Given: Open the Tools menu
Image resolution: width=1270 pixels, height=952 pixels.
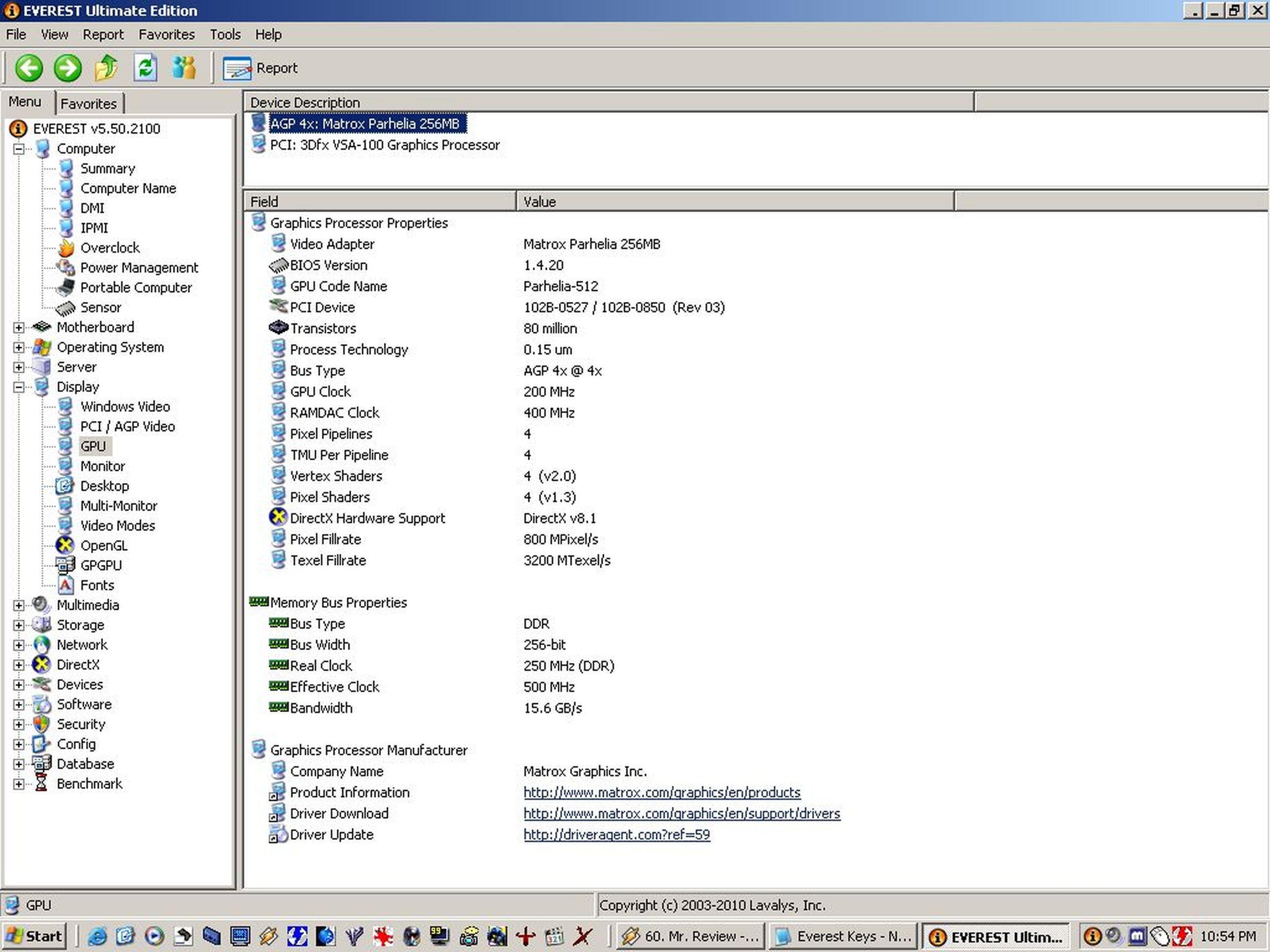Looking at the screenshot, I should point(225,34).
